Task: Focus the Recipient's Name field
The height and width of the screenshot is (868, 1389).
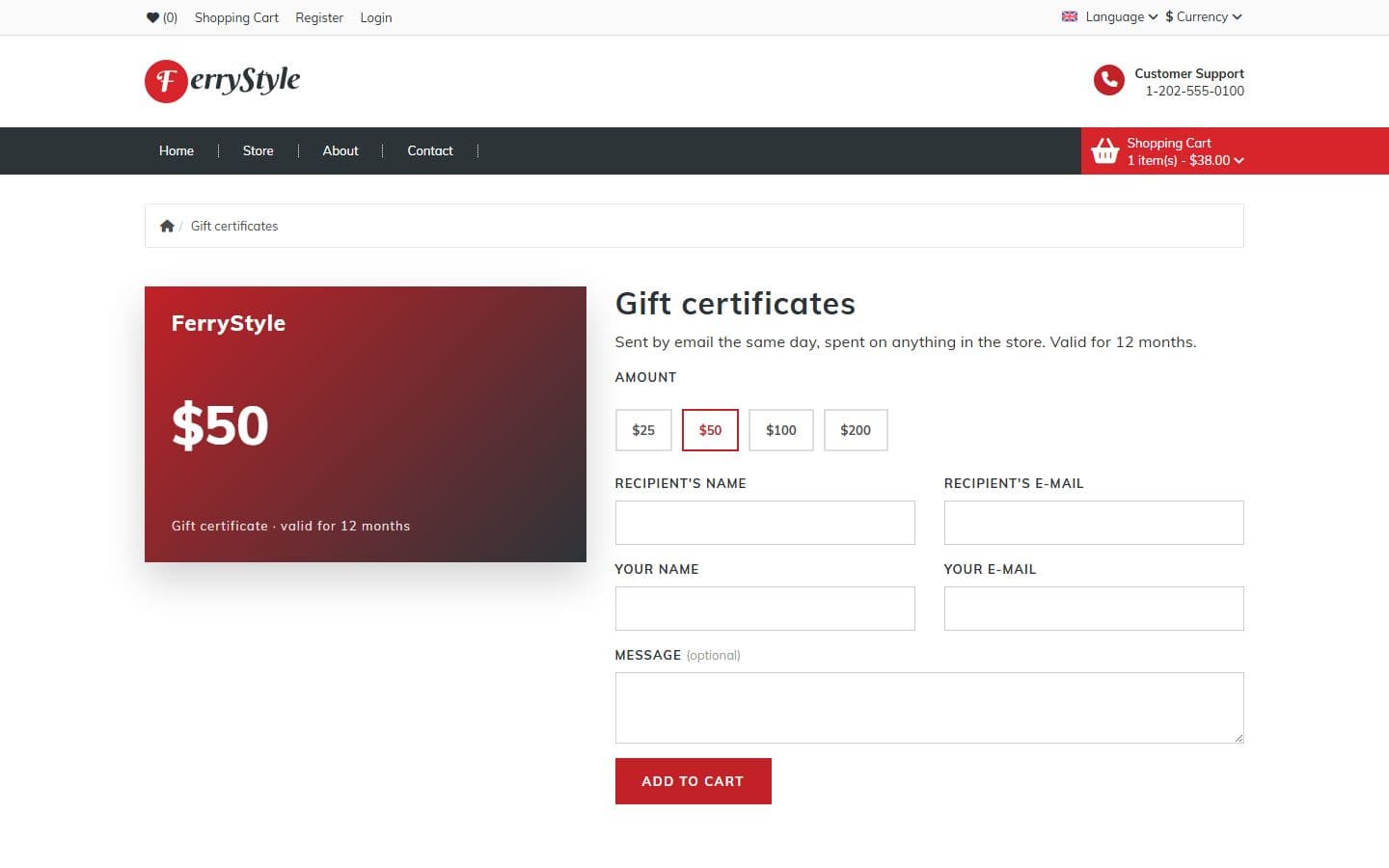Action: pos(765,523)
